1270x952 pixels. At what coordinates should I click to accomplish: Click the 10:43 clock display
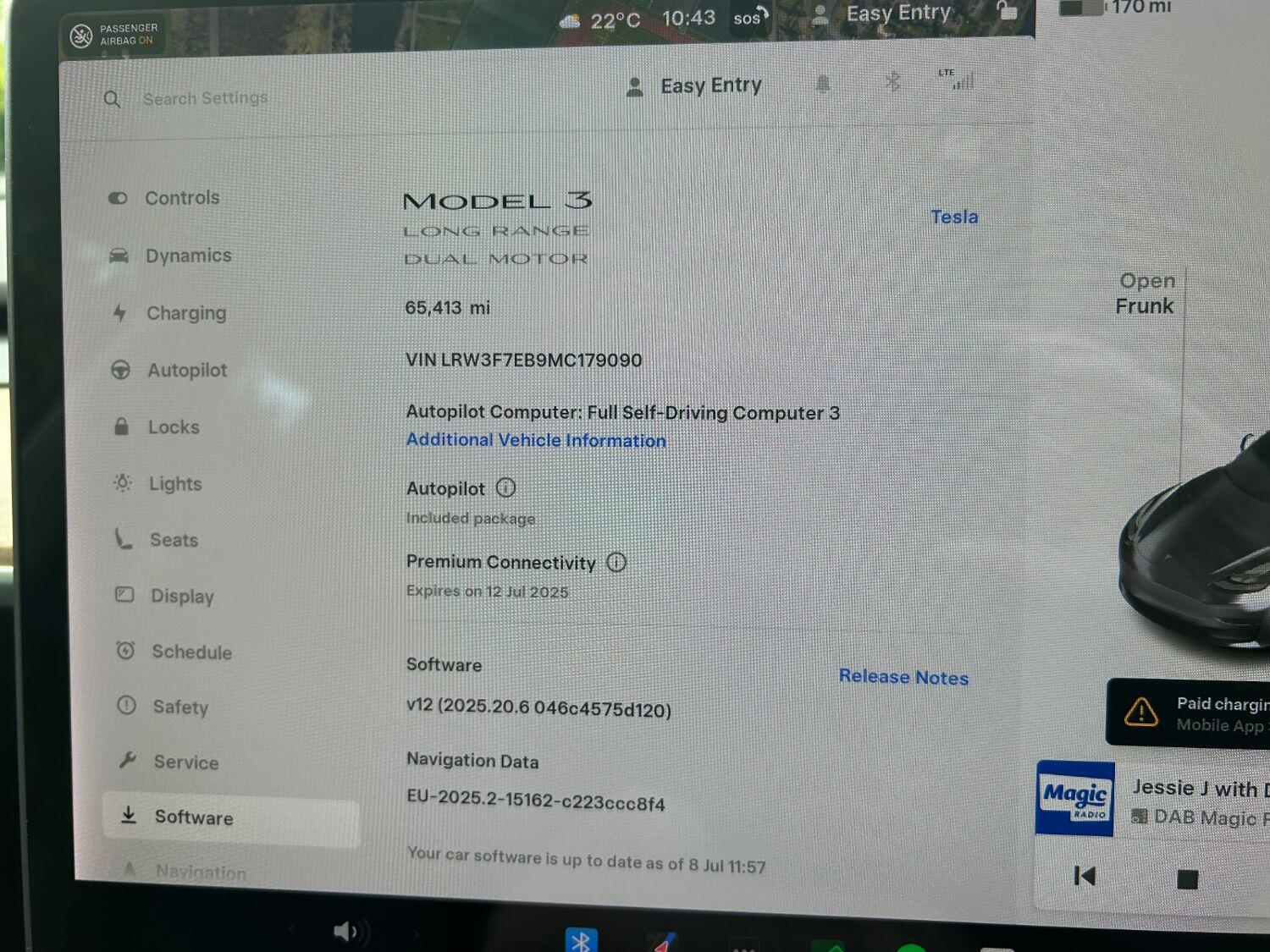coord(688,18)
